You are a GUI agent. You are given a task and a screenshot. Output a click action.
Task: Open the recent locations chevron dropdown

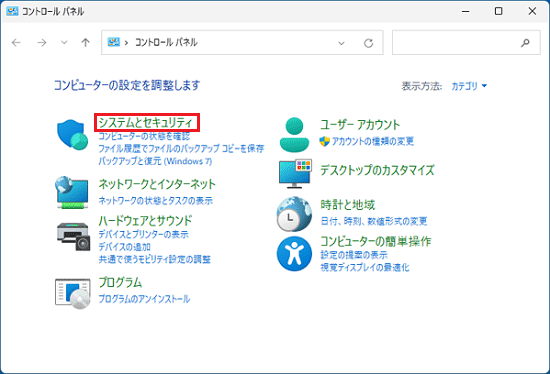tap(64, 43)
